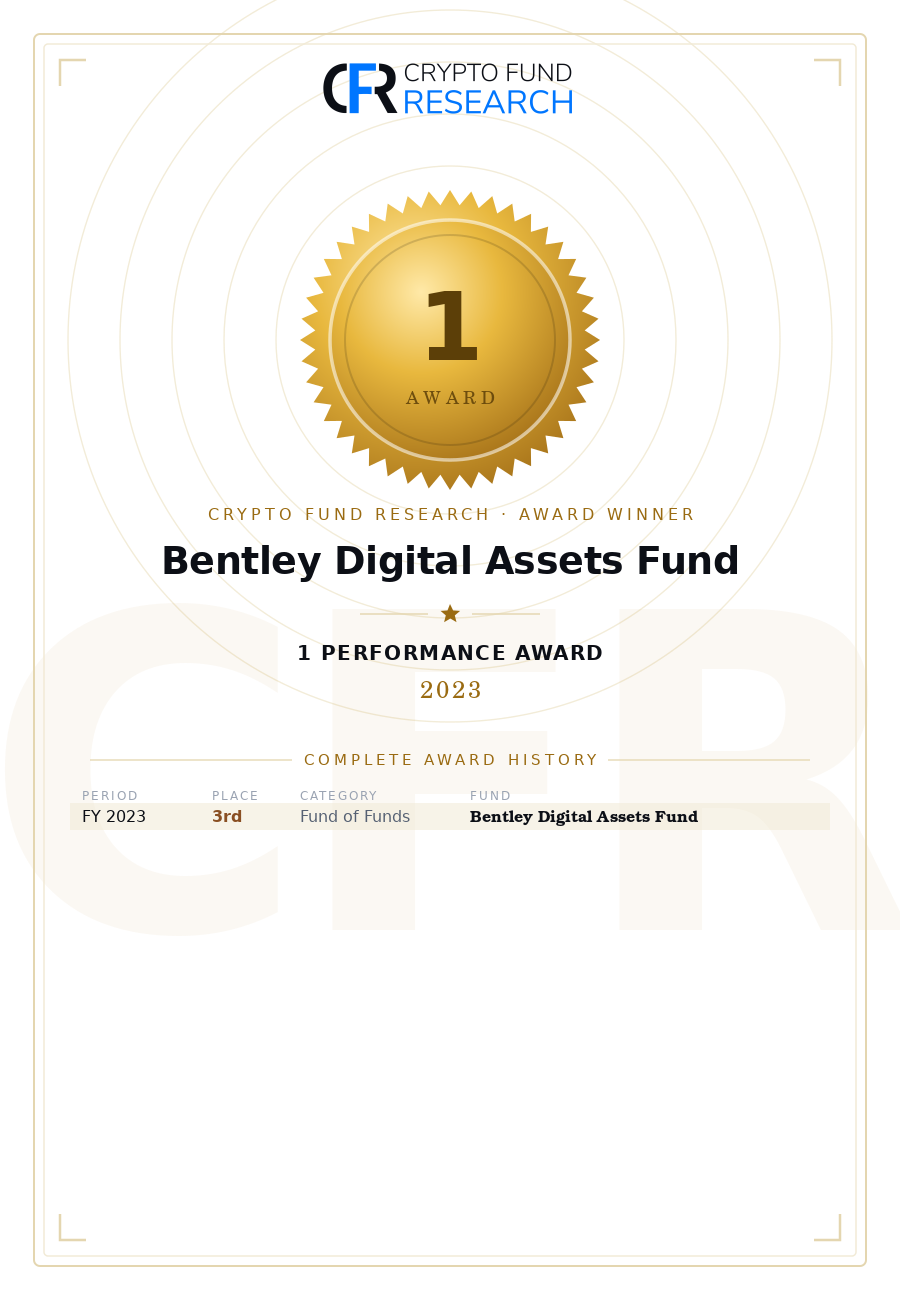Image resolution: width=900 pixels, height=1300 pixels.
Task: Click "CRYPTO FUND RESEARCH · AWARD WINNER" text
Action: [450, 514]
